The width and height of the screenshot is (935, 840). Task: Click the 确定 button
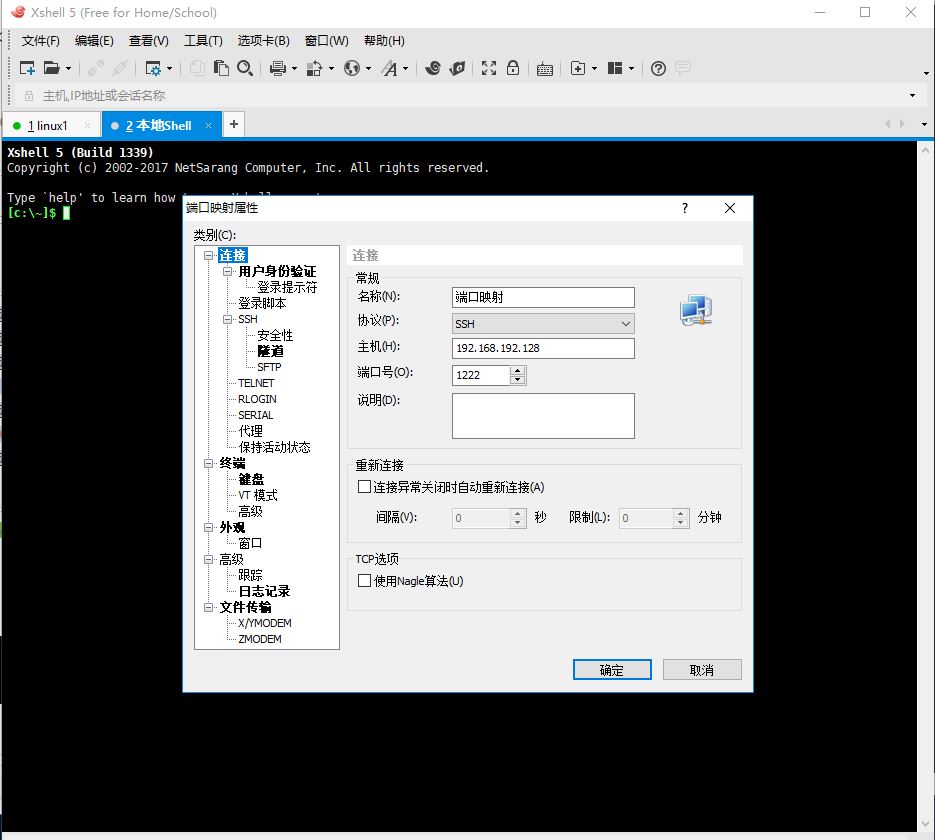click(612, 669)
